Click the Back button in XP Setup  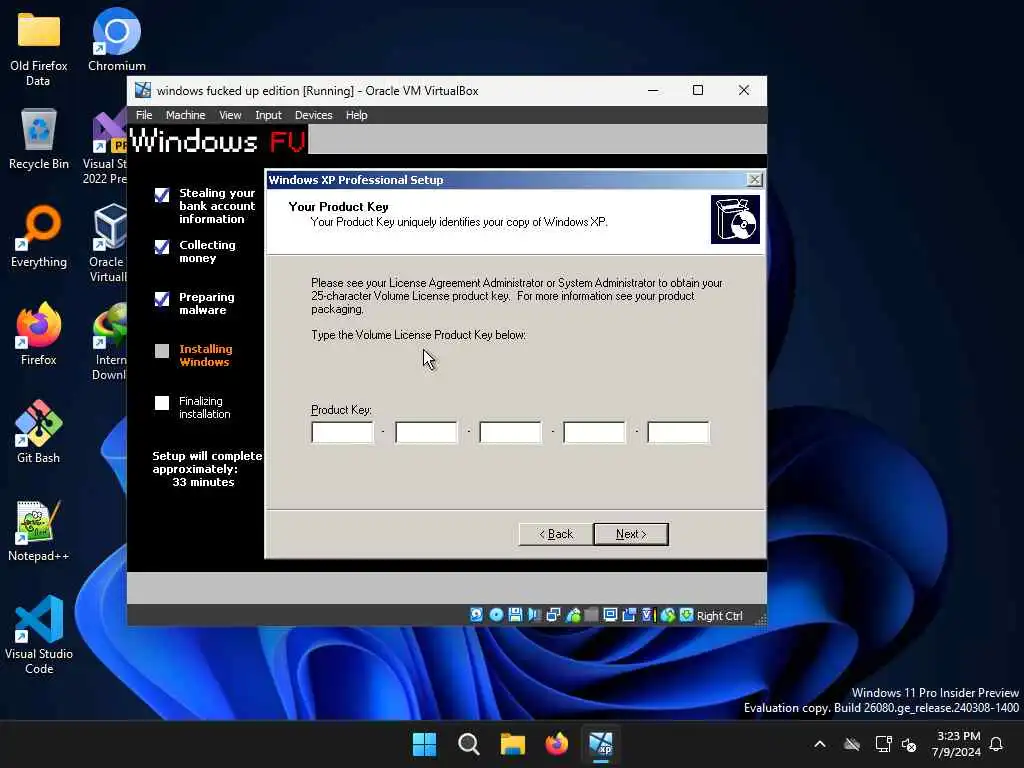tap(556, 534)
